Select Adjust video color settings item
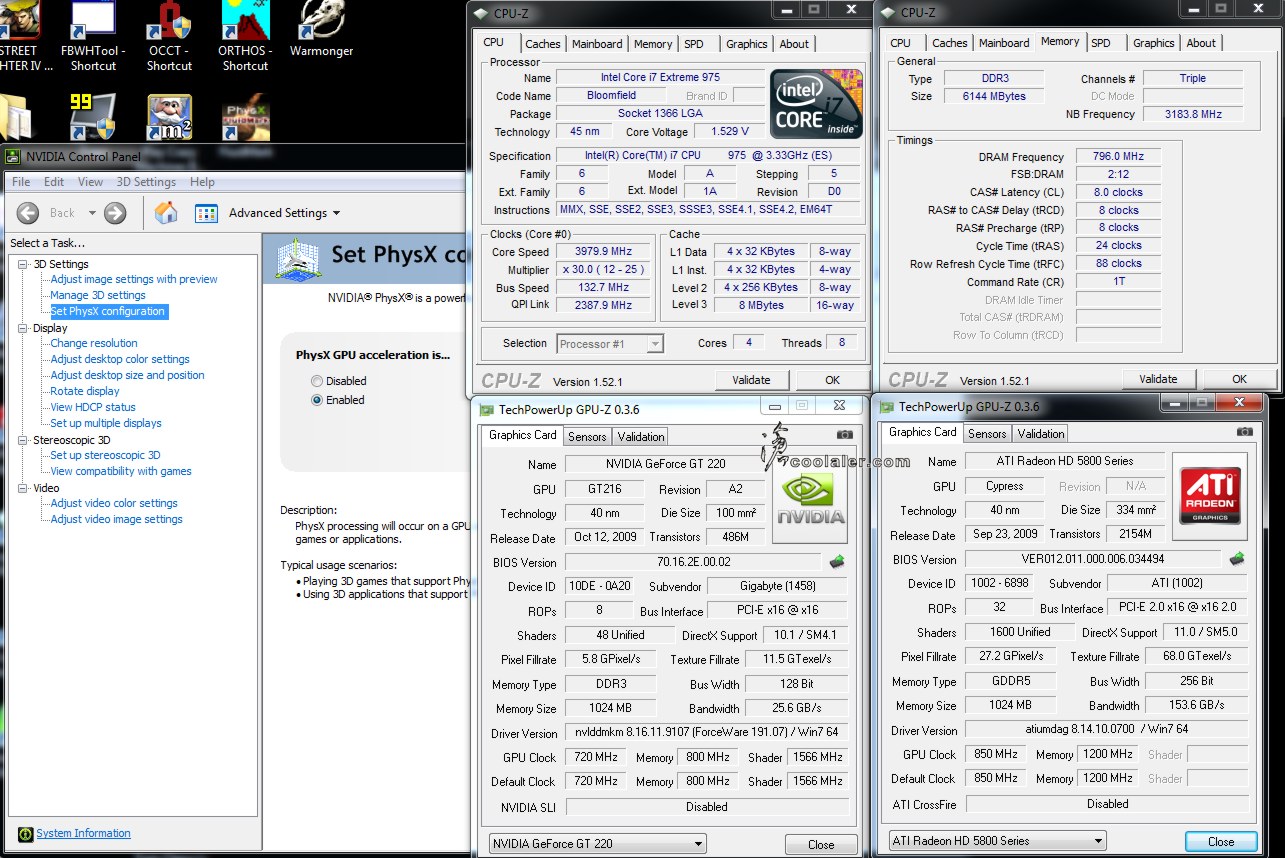The width and height of the screenshot is (1285, 858). click(x=114, y=503)
